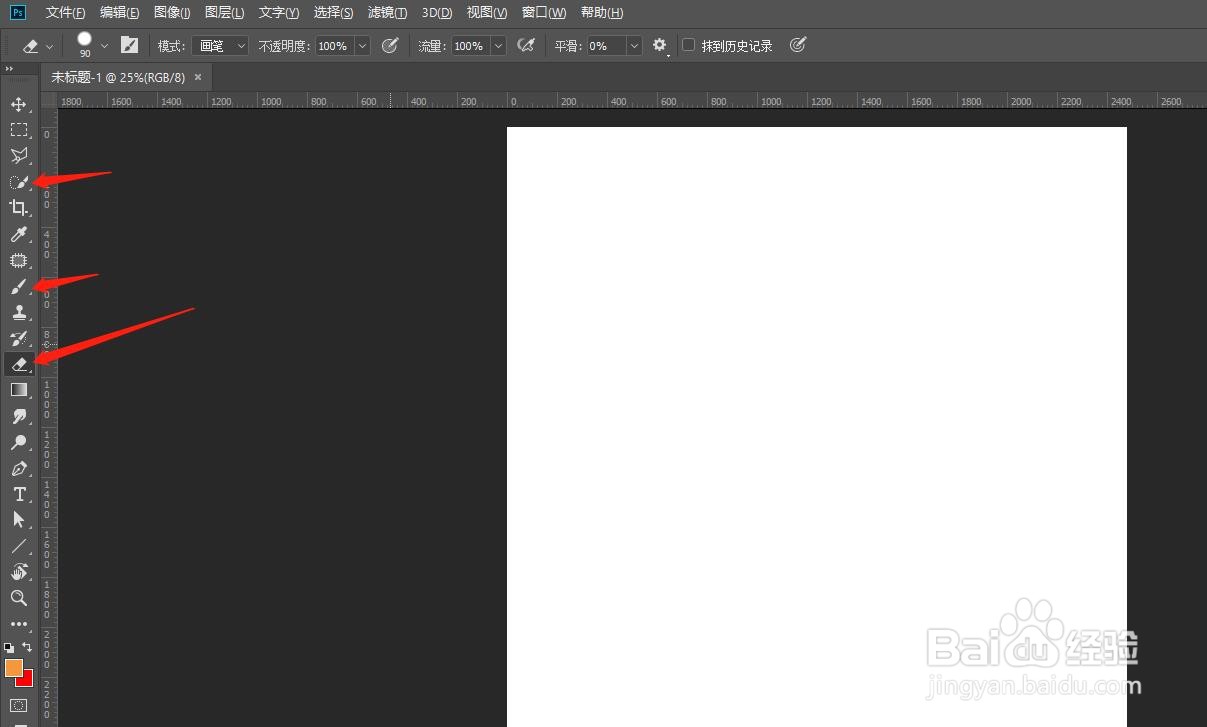Select the Crop tool
Screen dimensions: 1207x727
20,208
